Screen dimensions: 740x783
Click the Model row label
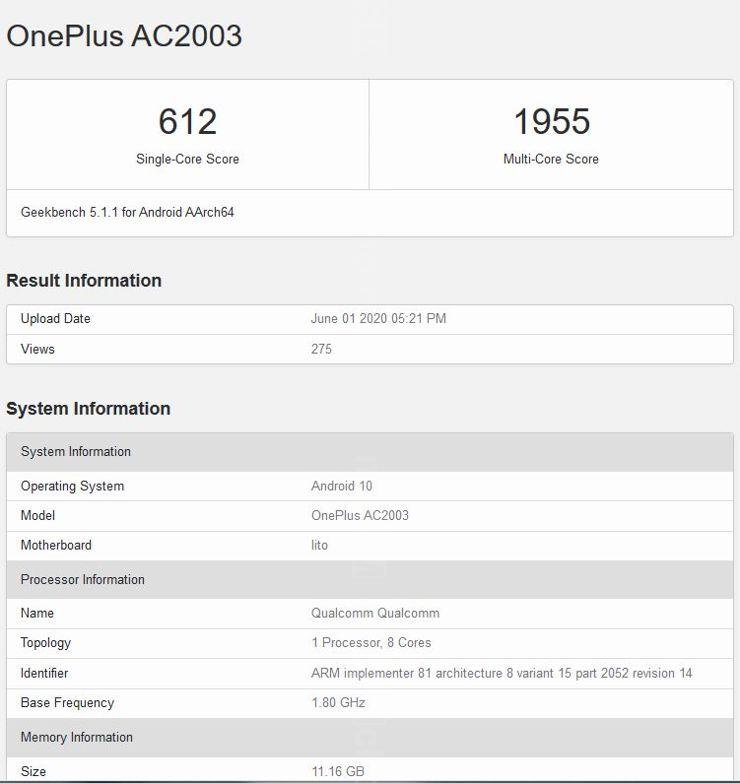point(38,515)
